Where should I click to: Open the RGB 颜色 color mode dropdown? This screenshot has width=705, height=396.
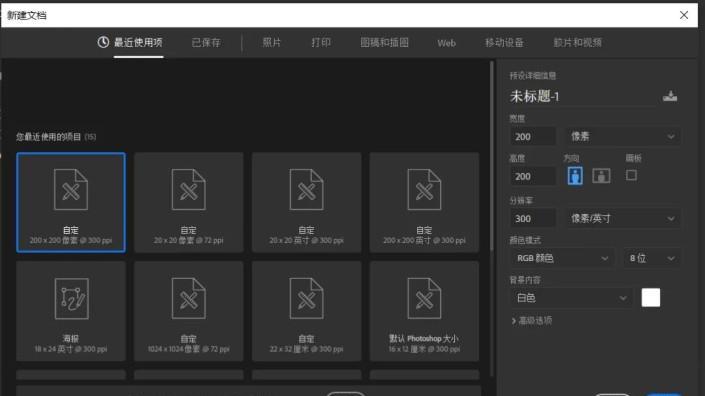coord(562,258)
